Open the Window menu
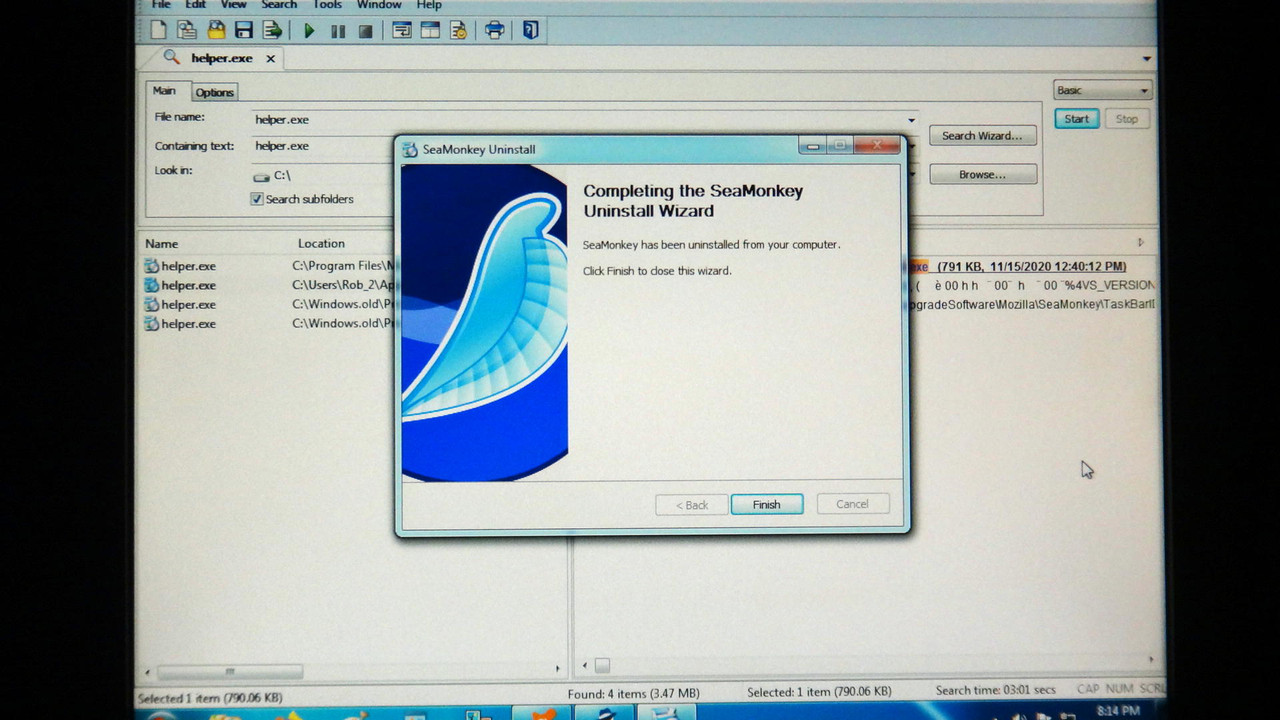 click(379, 5)
